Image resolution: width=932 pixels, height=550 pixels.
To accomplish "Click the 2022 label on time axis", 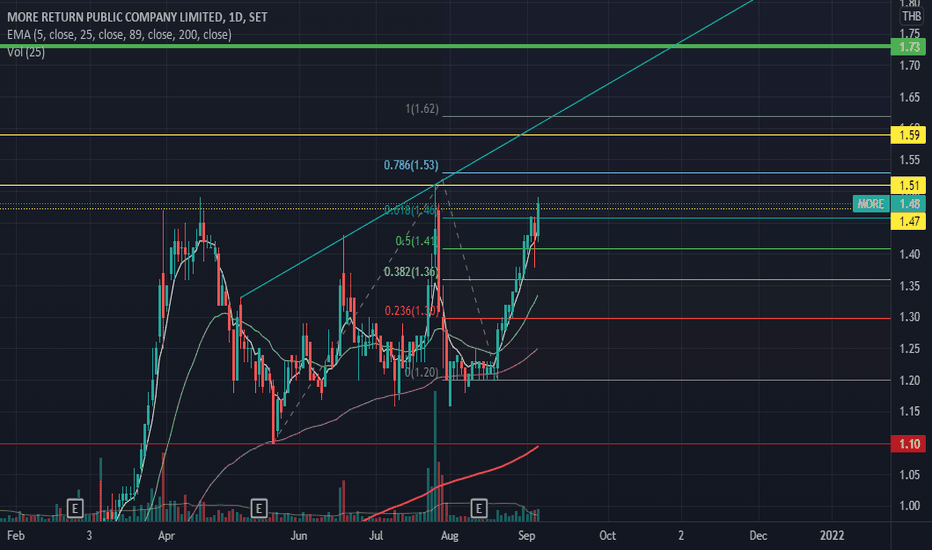I will [x=832, y=536].
